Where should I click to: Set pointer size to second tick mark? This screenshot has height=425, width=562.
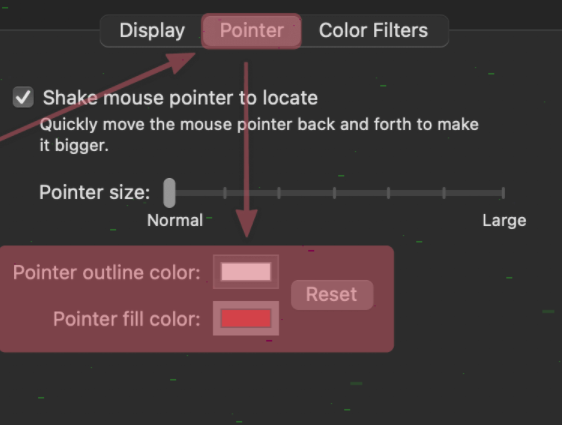click(x=225, y=193)
